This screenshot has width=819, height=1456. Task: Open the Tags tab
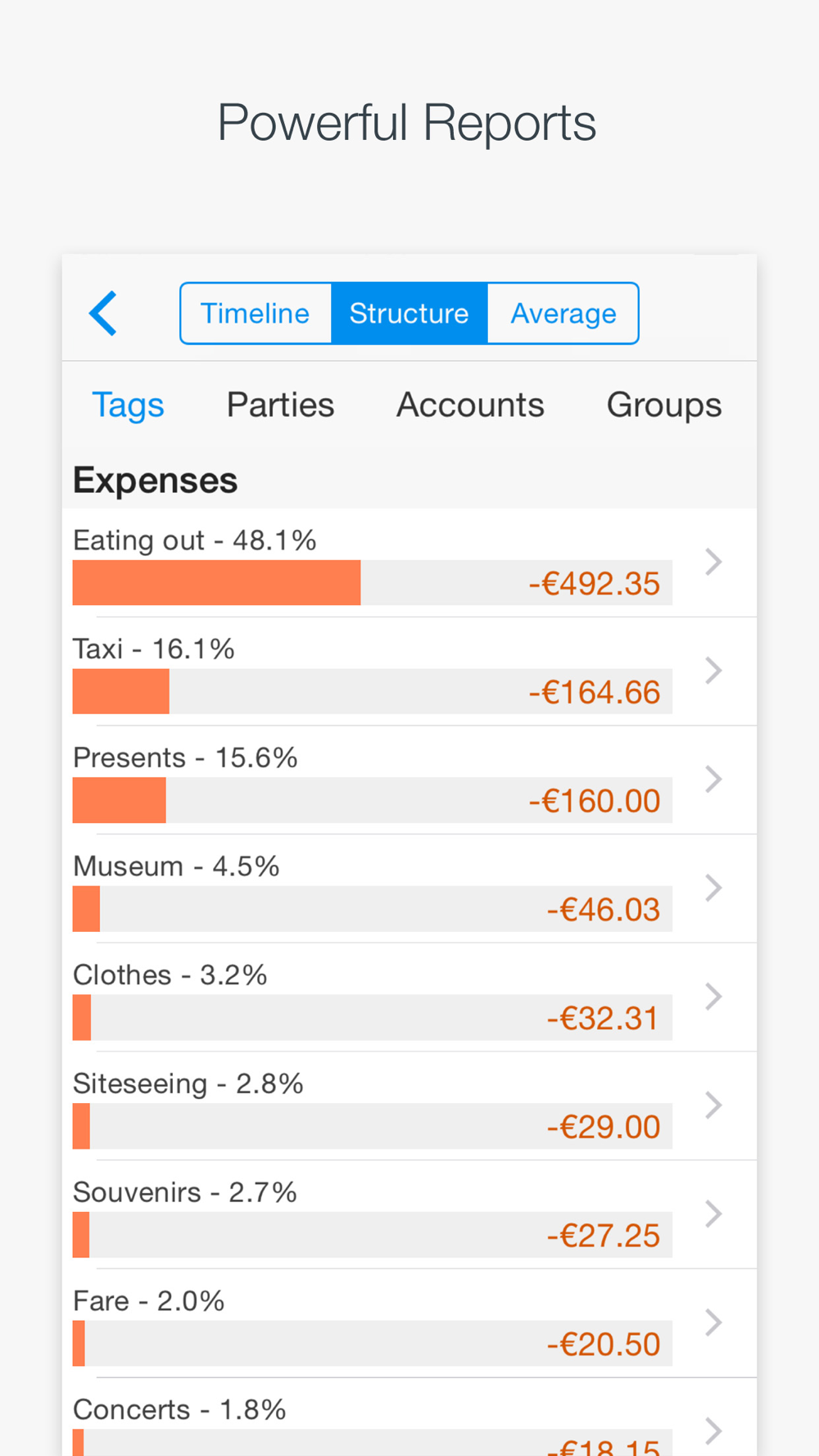point(128,405)
